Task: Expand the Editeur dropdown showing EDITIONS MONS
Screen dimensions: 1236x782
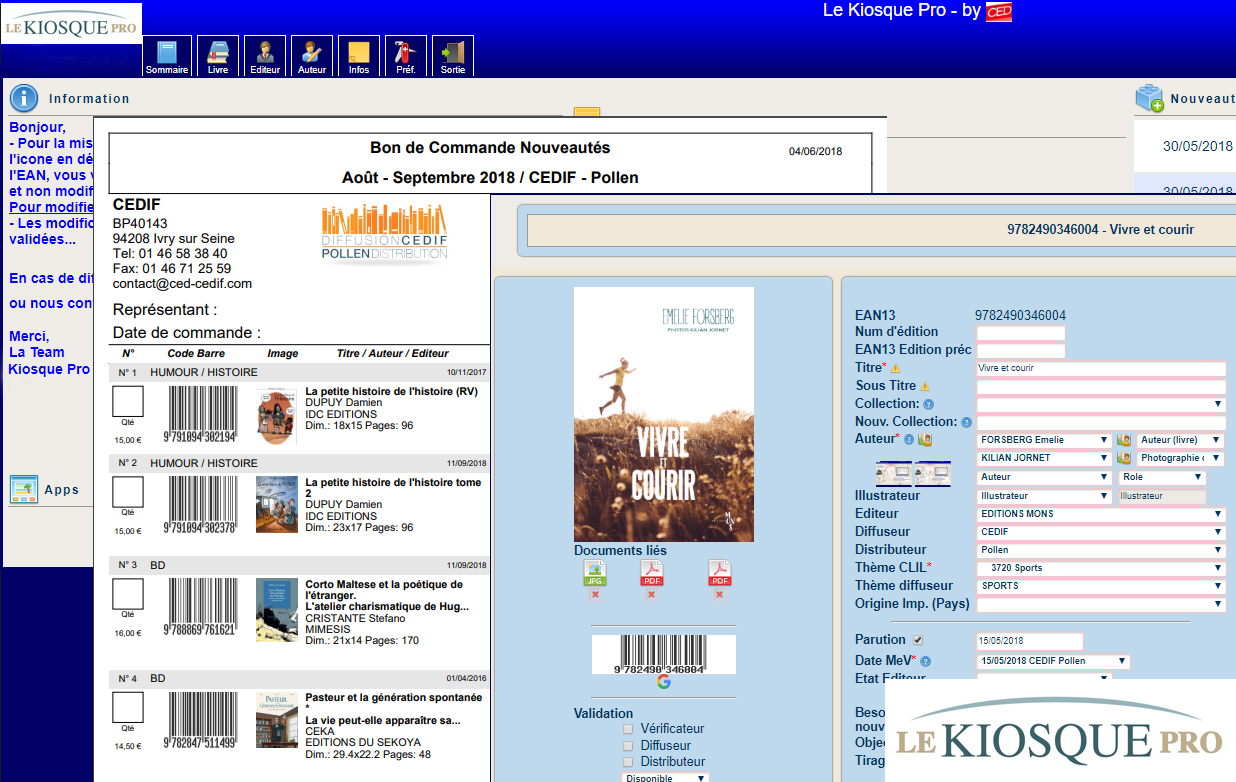Action: pos(1101,514)
